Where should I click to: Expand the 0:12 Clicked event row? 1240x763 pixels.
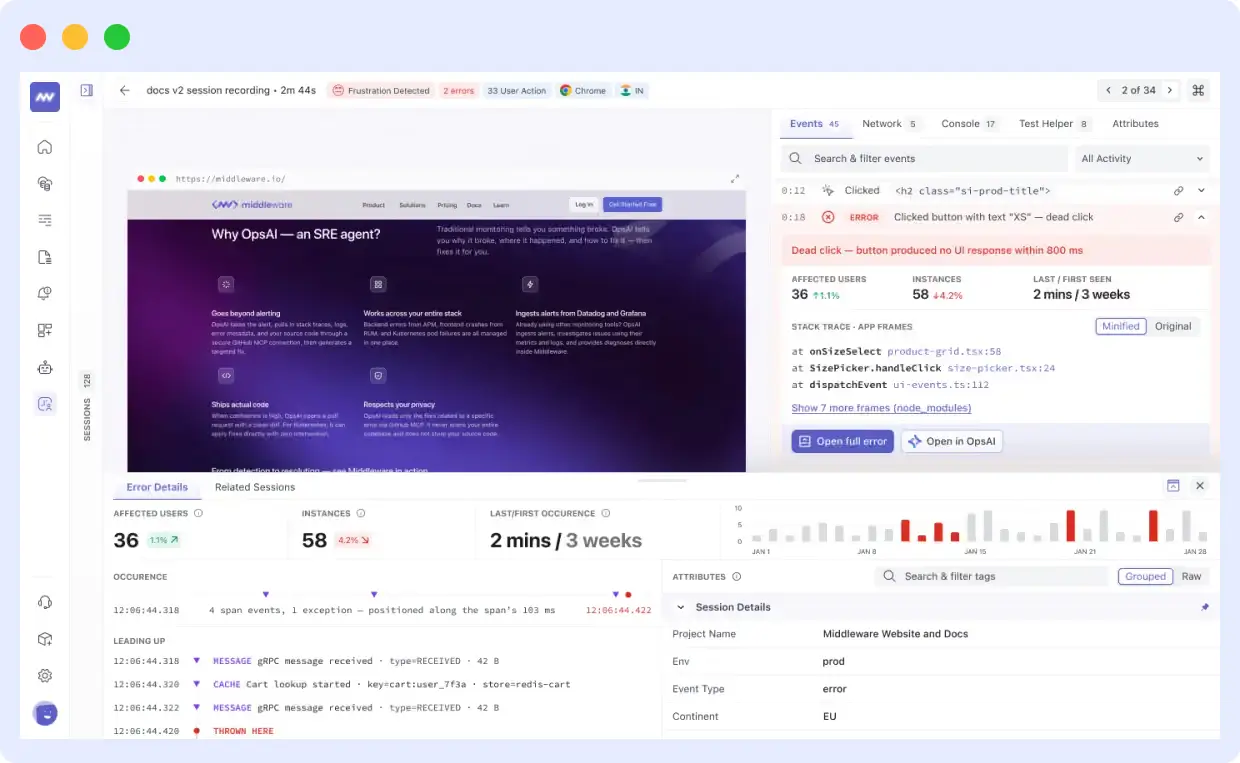1201,190
